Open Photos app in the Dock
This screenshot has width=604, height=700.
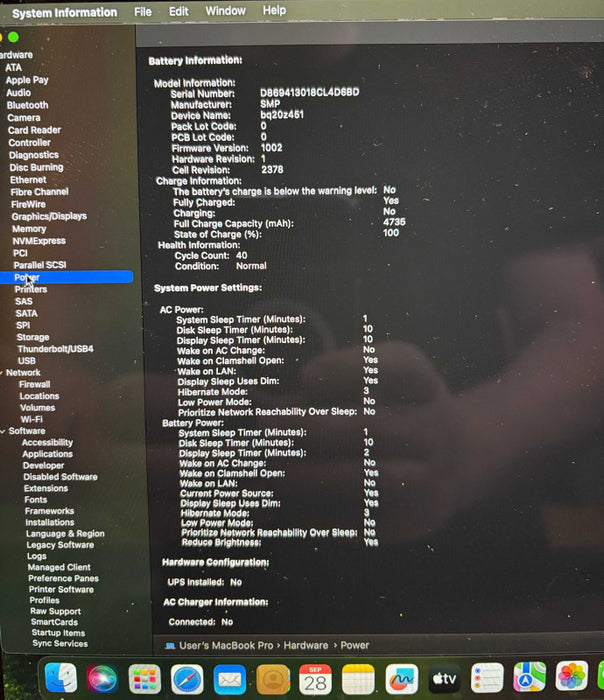click(571, 675)
